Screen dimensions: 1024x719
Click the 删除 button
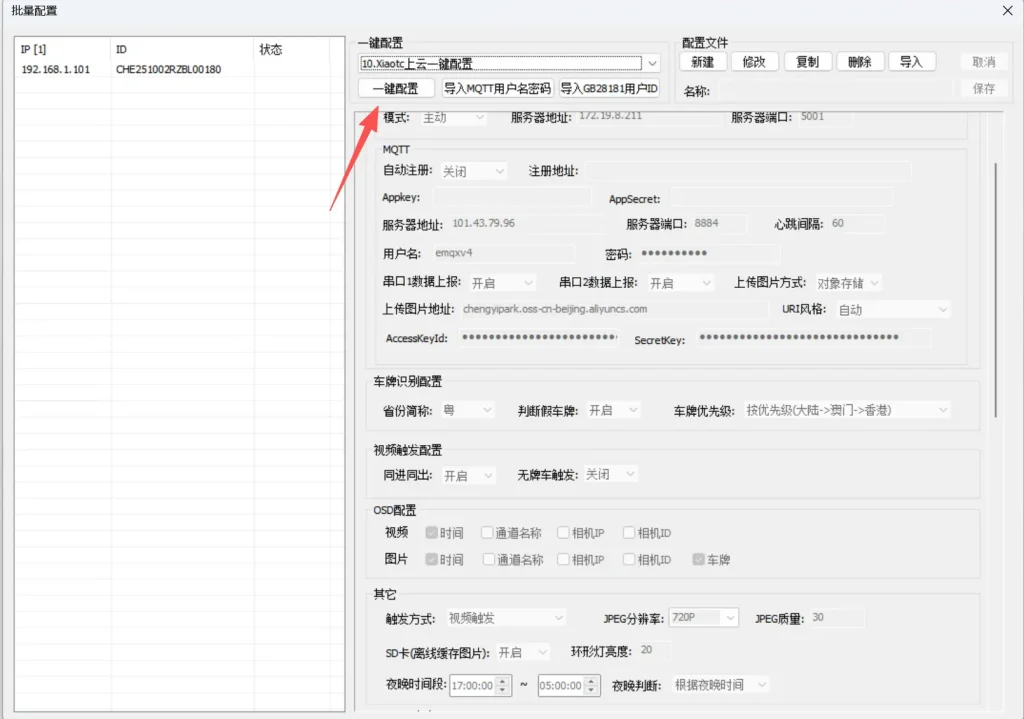pos(859,62)
